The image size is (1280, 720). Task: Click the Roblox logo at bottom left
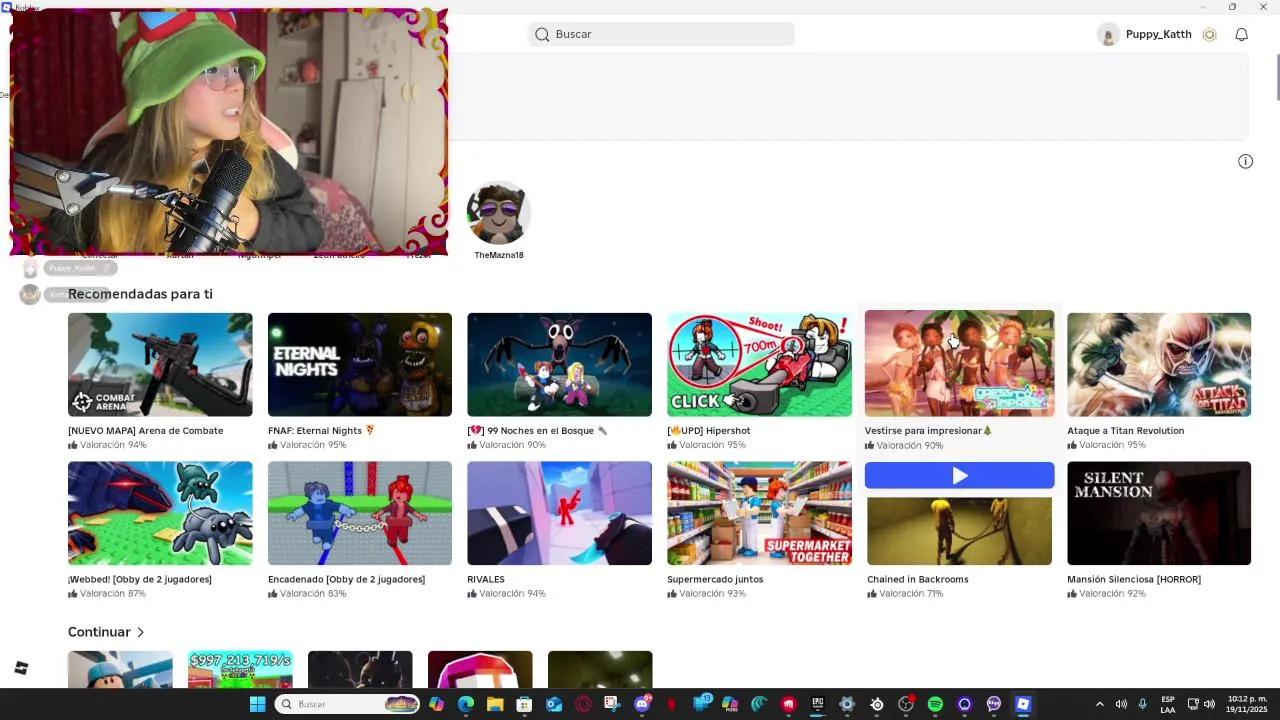coord(21,668)
